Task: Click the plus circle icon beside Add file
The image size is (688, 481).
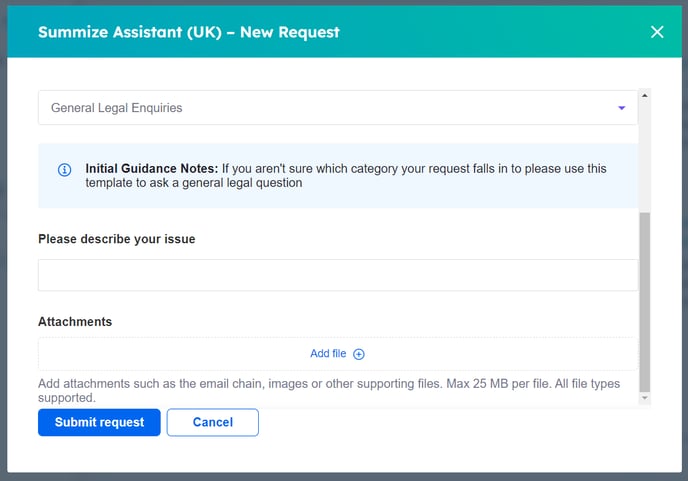Action: pos(359,354)
